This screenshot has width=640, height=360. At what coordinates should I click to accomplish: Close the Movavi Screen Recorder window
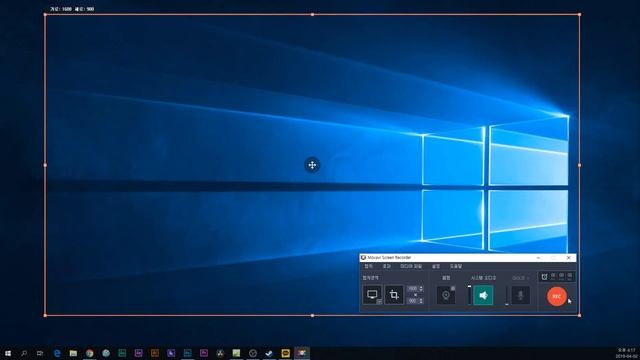[569, 258]
